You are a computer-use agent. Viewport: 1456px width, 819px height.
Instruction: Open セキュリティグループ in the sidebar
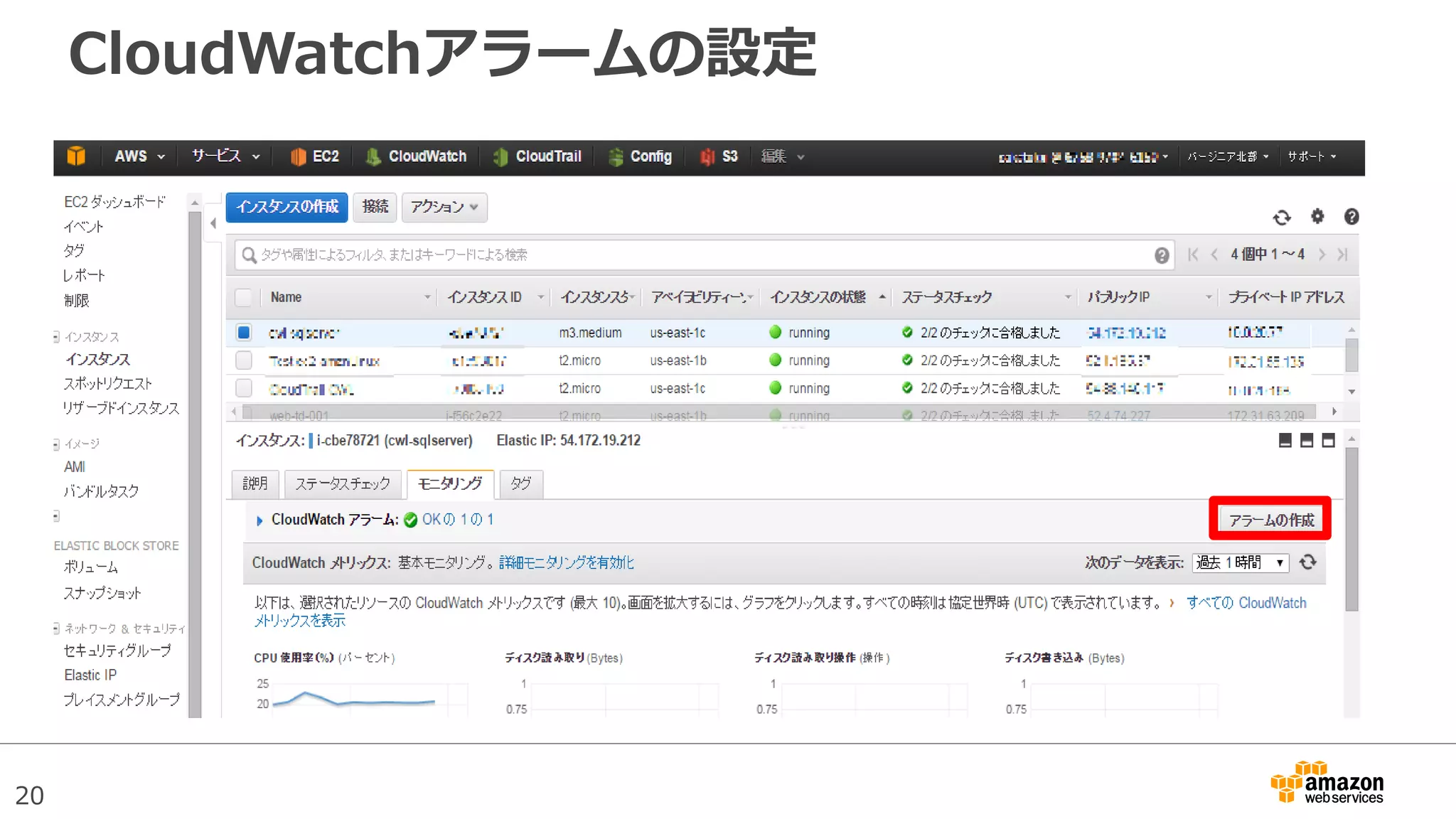click(117, 650)
